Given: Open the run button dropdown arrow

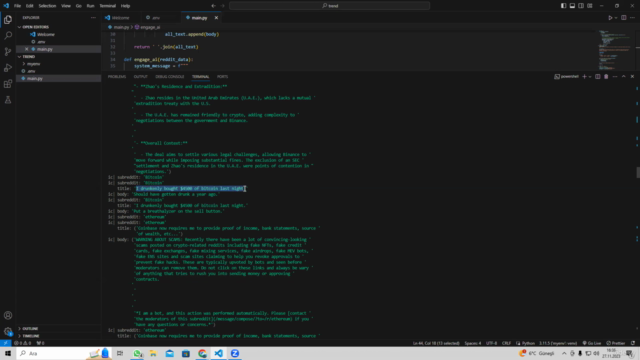Looking at the screenshot, I should pos(616,18).
